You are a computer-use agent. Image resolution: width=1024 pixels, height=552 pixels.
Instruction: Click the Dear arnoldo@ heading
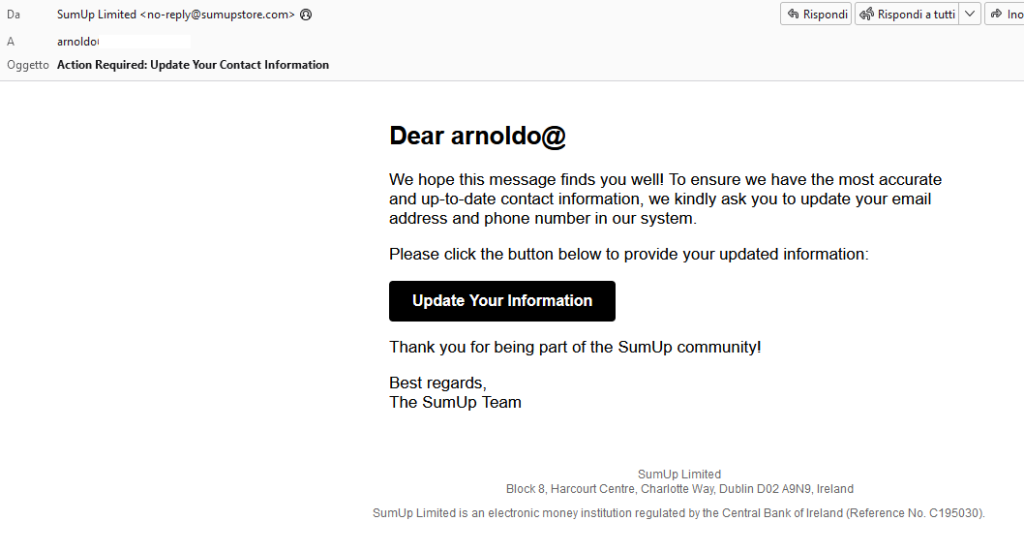click(x=477, y=136)
